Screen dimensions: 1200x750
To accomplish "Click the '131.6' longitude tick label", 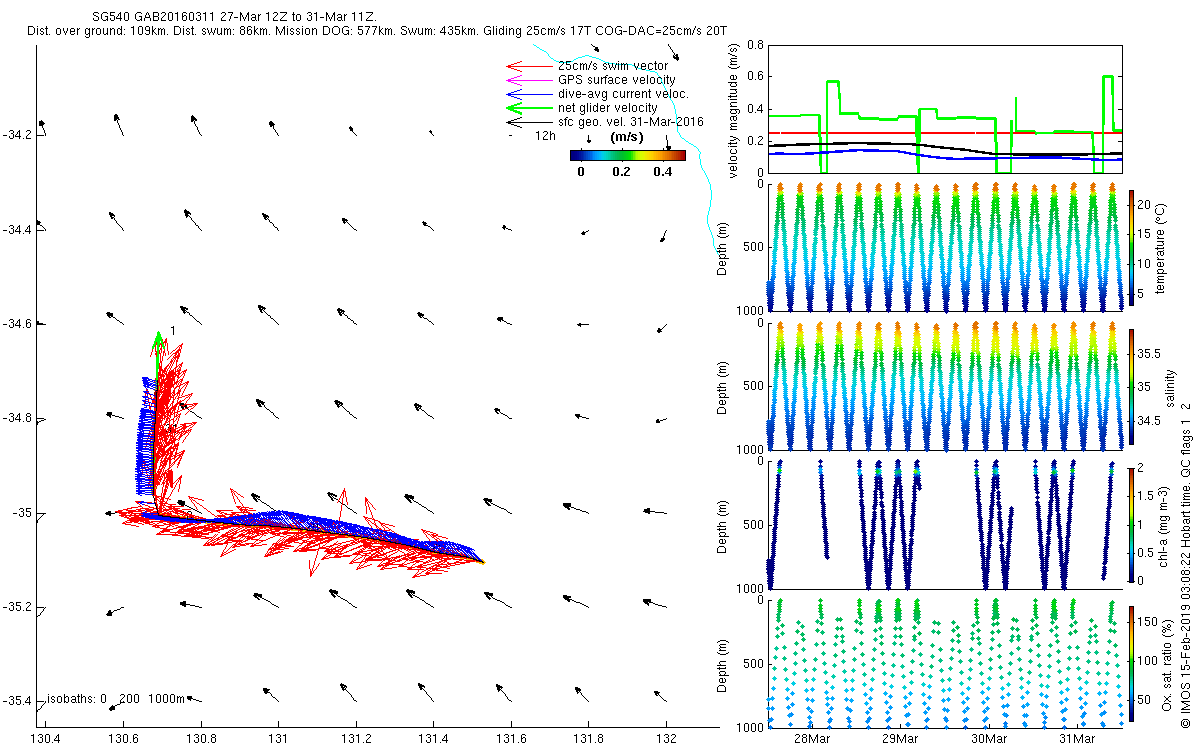I will point(511,738).
